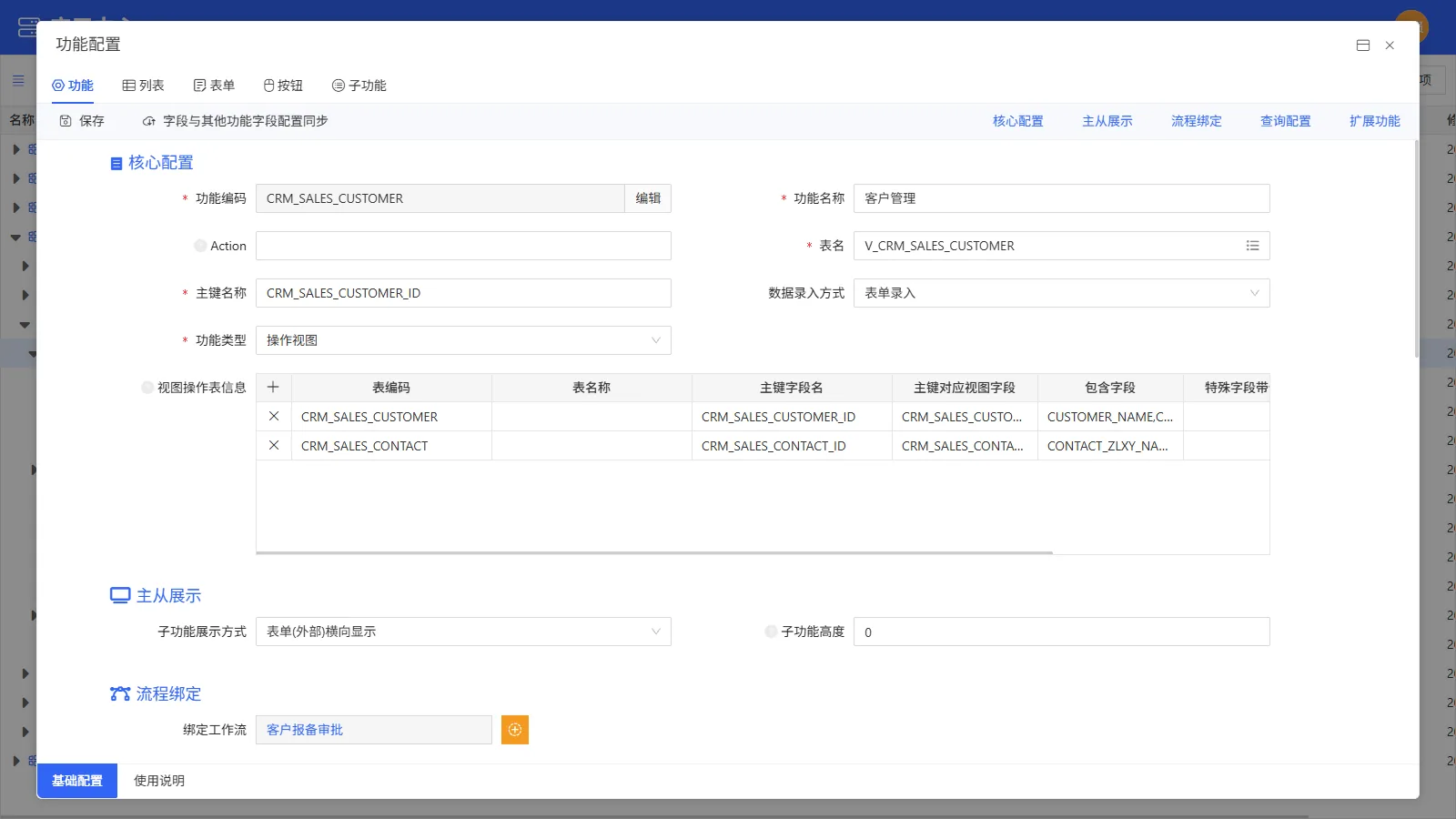Click the 主从展示 section monitor icon
The height and width of the screenshot is (819, 1456).
click(120, 595)
